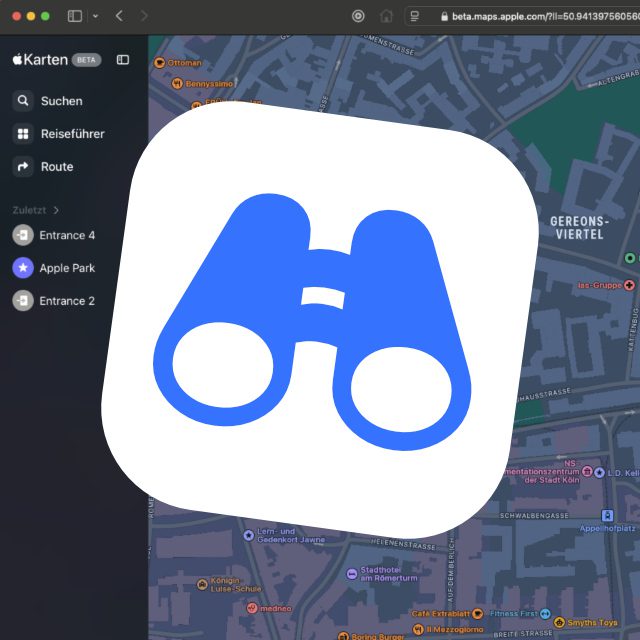Click the Safari home button
Screen dimensions: 640x640
[x=386, y=16]
